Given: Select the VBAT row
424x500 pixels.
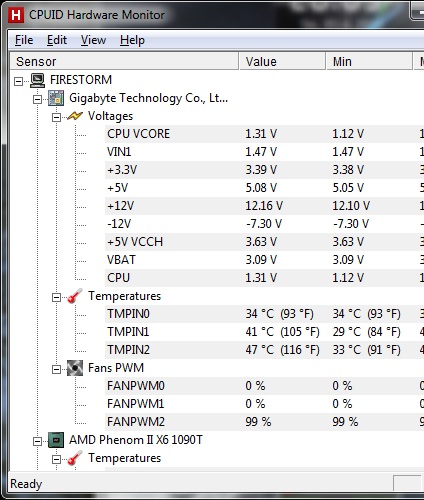Looking at the screenshot, I should tap(264, 260).
